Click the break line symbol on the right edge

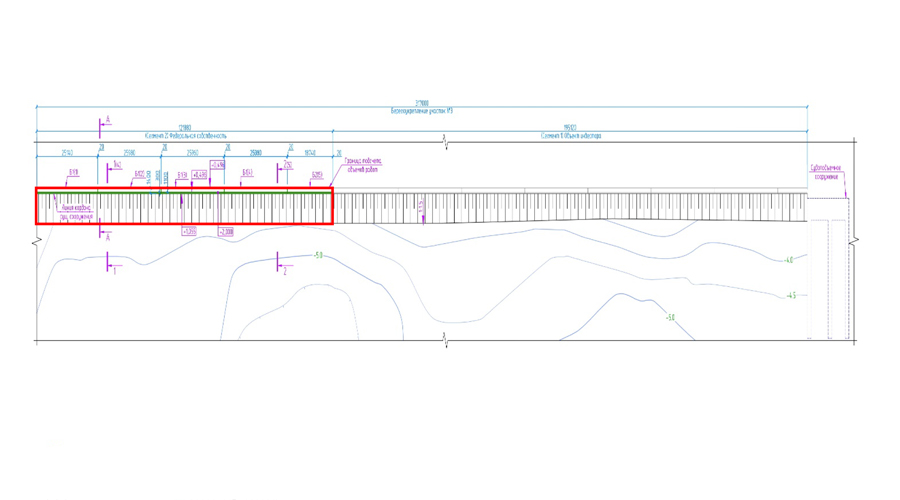[x=853, y=242]
